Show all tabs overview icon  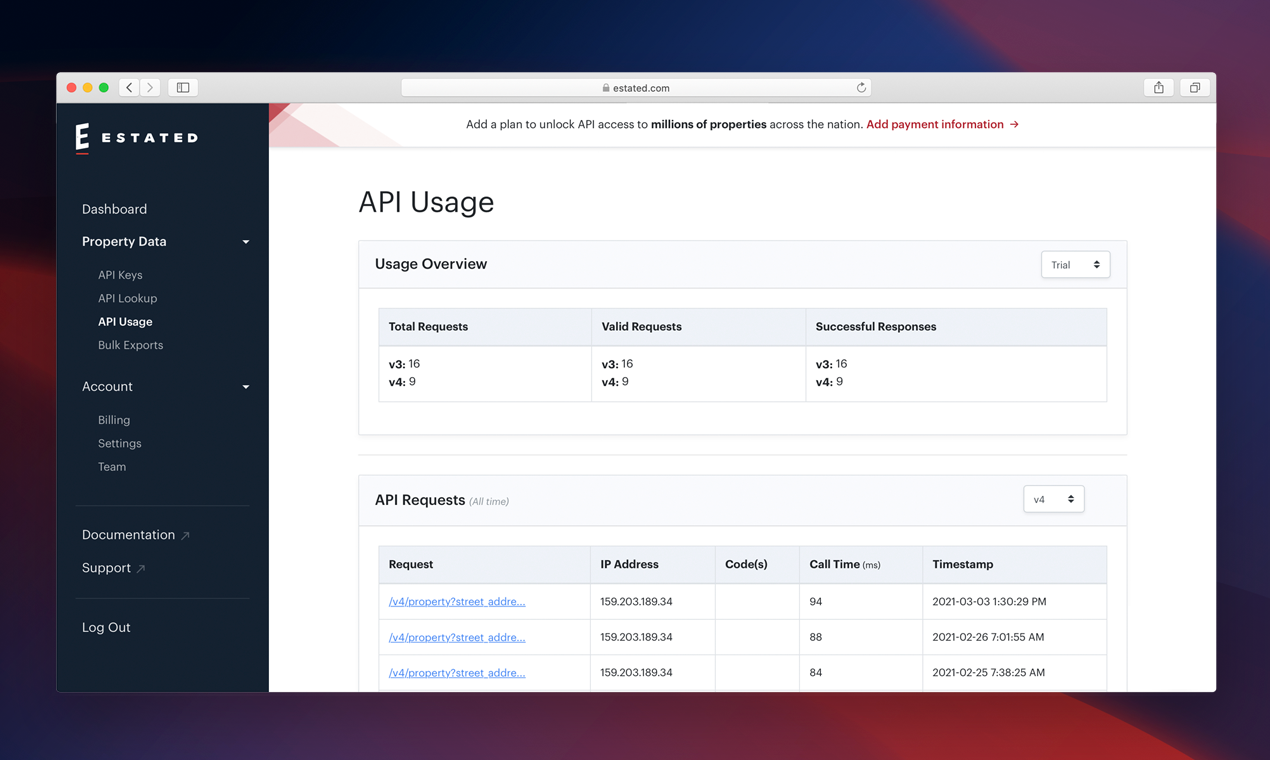point(1194,88)
